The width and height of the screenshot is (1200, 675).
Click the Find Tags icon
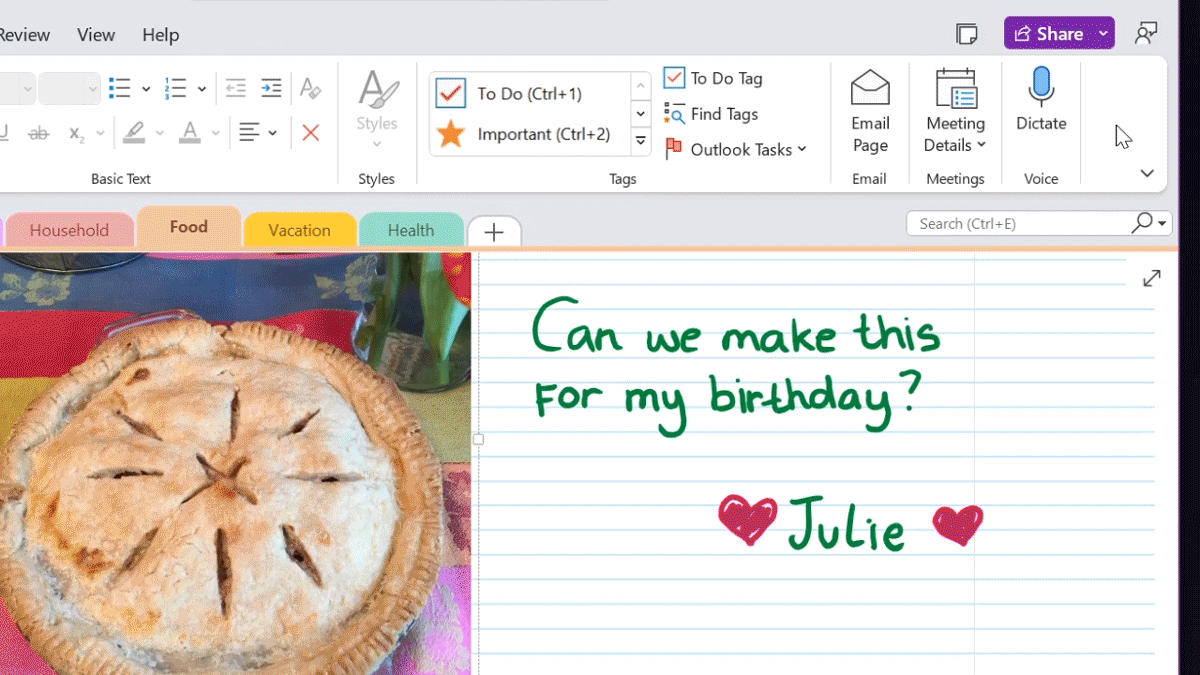[675, 114]
